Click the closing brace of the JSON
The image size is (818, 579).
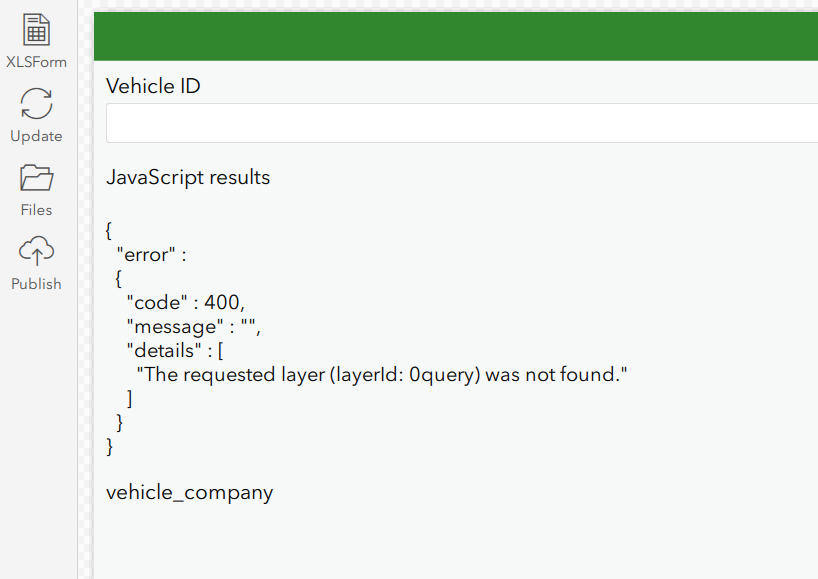109,446
